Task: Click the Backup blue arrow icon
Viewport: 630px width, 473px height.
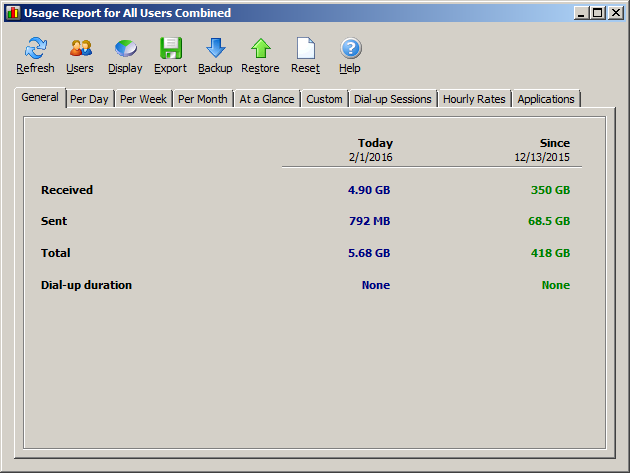Action: [x=215, y=49]
